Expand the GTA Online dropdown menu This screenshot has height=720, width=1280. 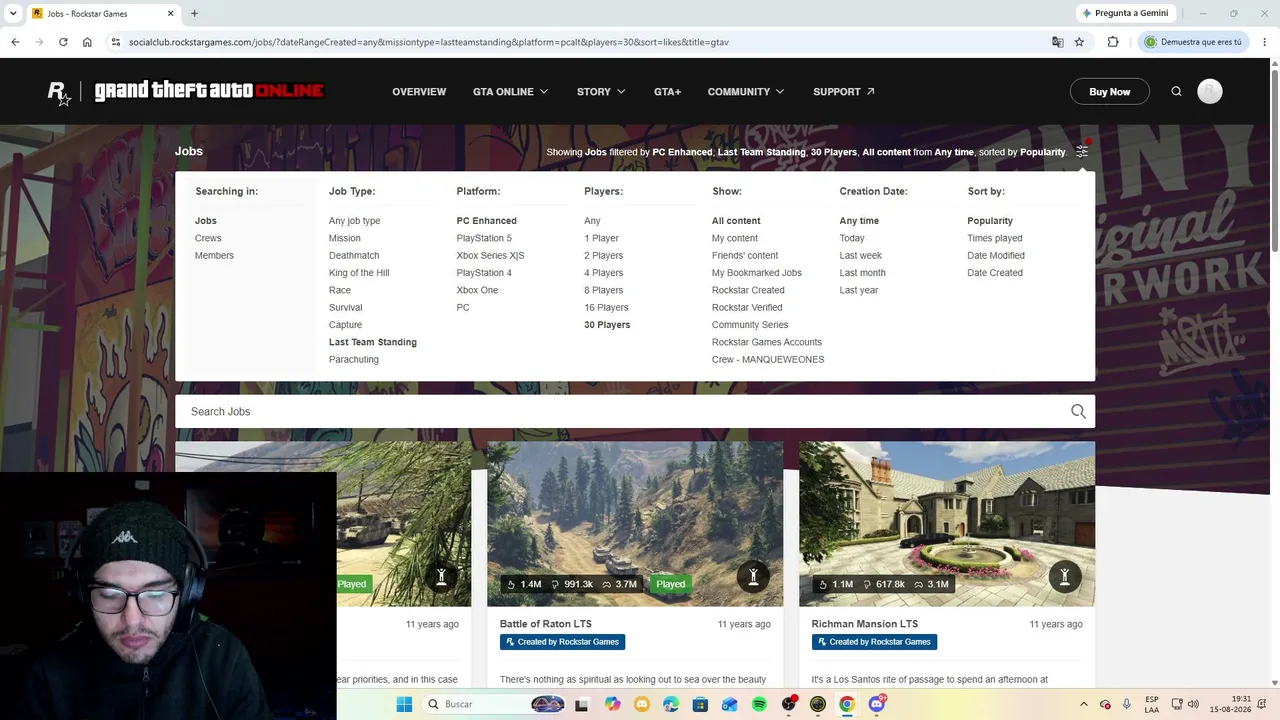tap(510, 92)
